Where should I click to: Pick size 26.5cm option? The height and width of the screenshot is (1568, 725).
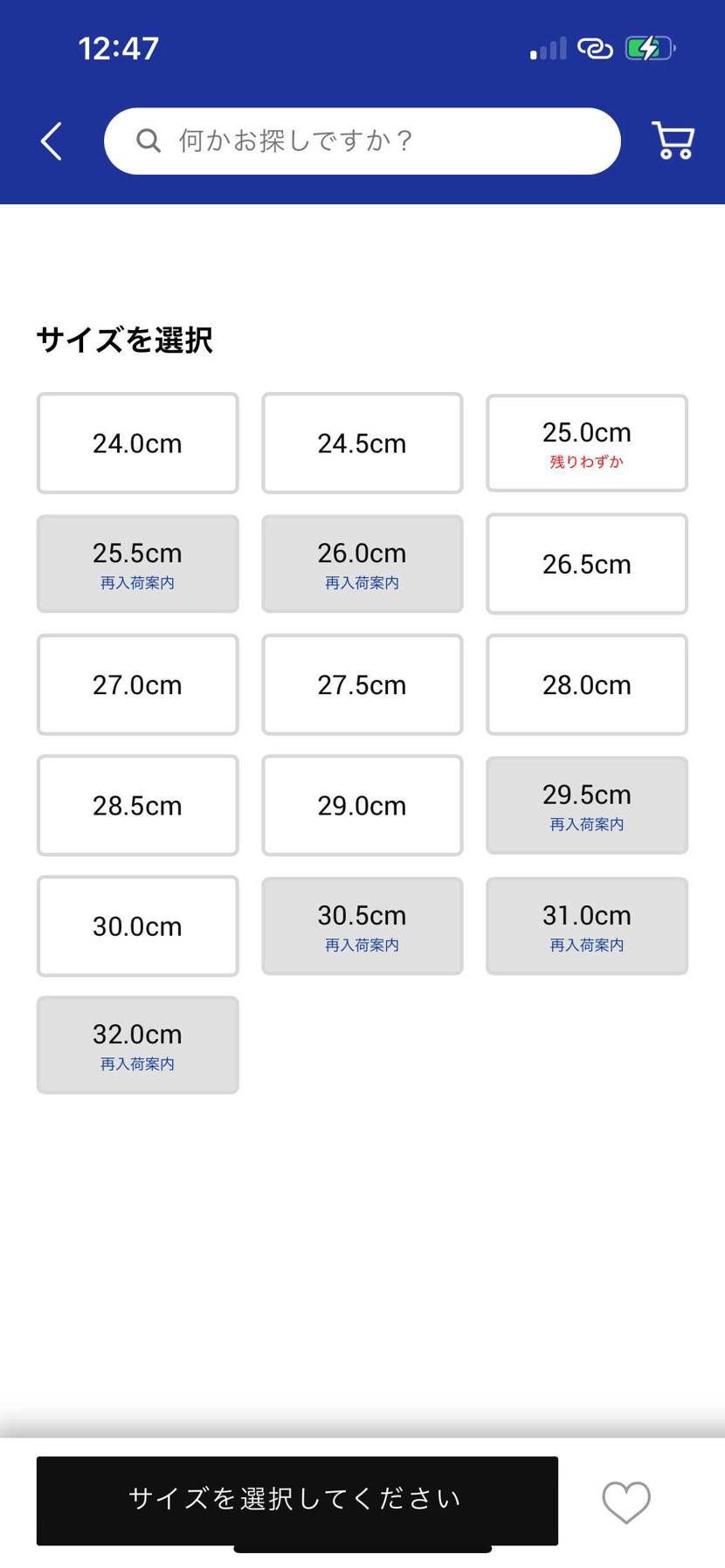coord(587,564)
